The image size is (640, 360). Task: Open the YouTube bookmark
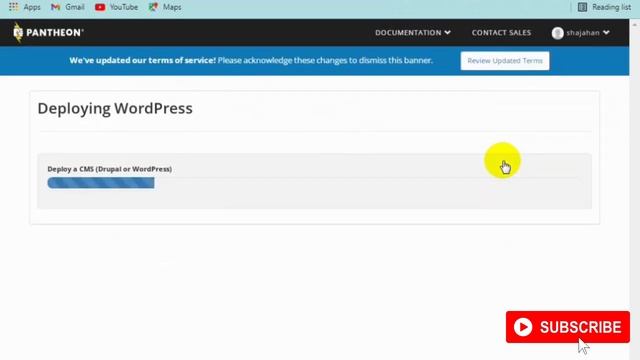[116, 7]
